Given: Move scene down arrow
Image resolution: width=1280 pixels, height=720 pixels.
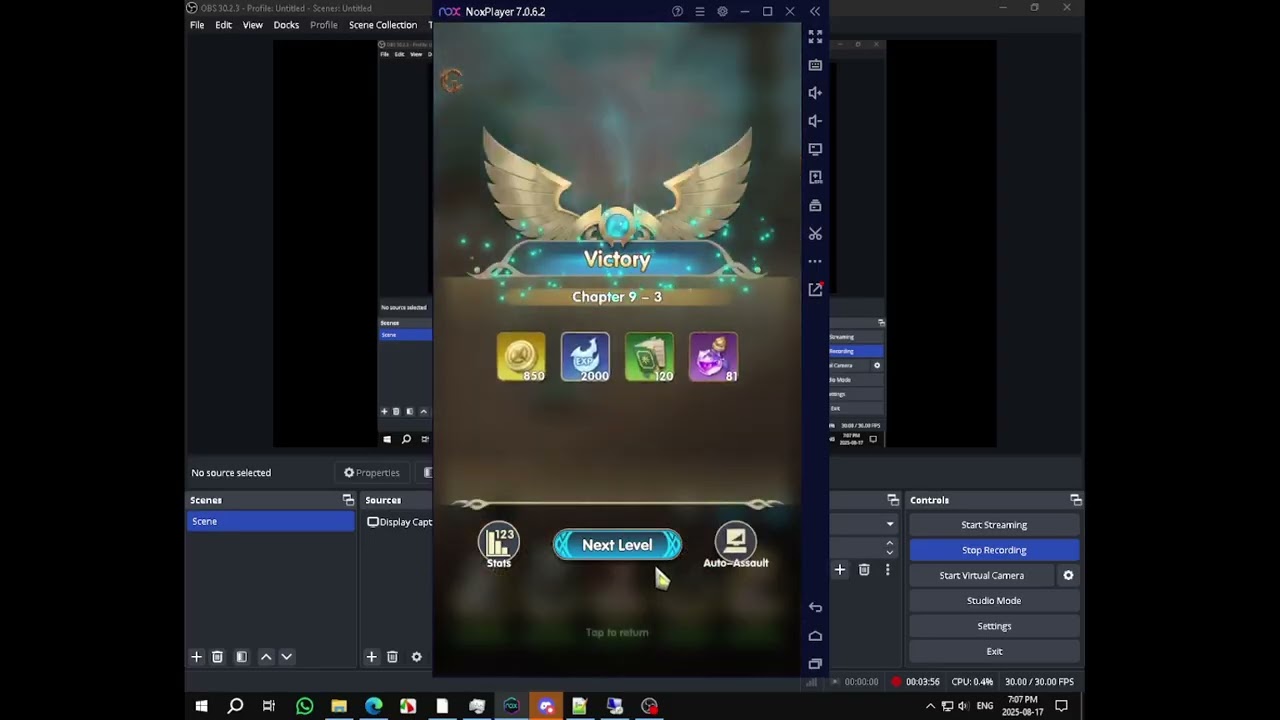Looking at the screenshot, I should tap(286, 657).
